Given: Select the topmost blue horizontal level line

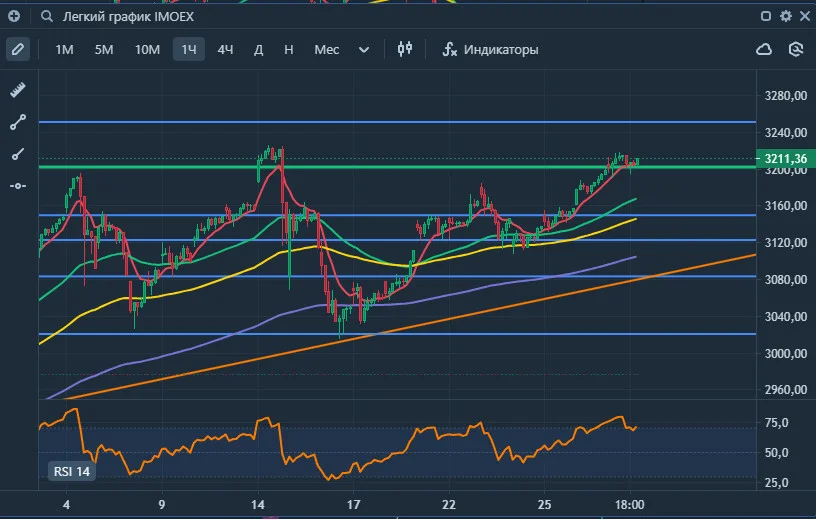Looking at the screenshot, I should click(x=397, y=122).
